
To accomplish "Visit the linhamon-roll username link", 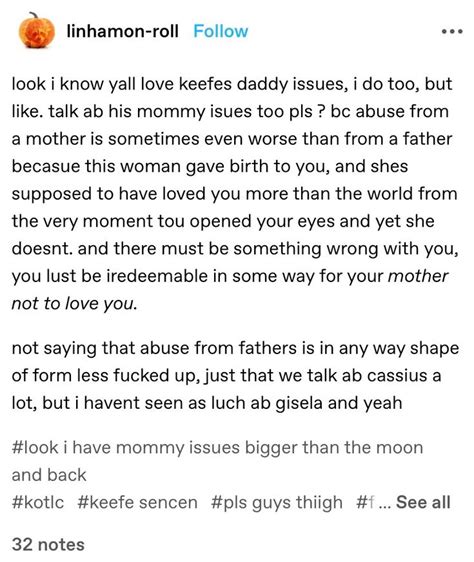I will point(122,32).
